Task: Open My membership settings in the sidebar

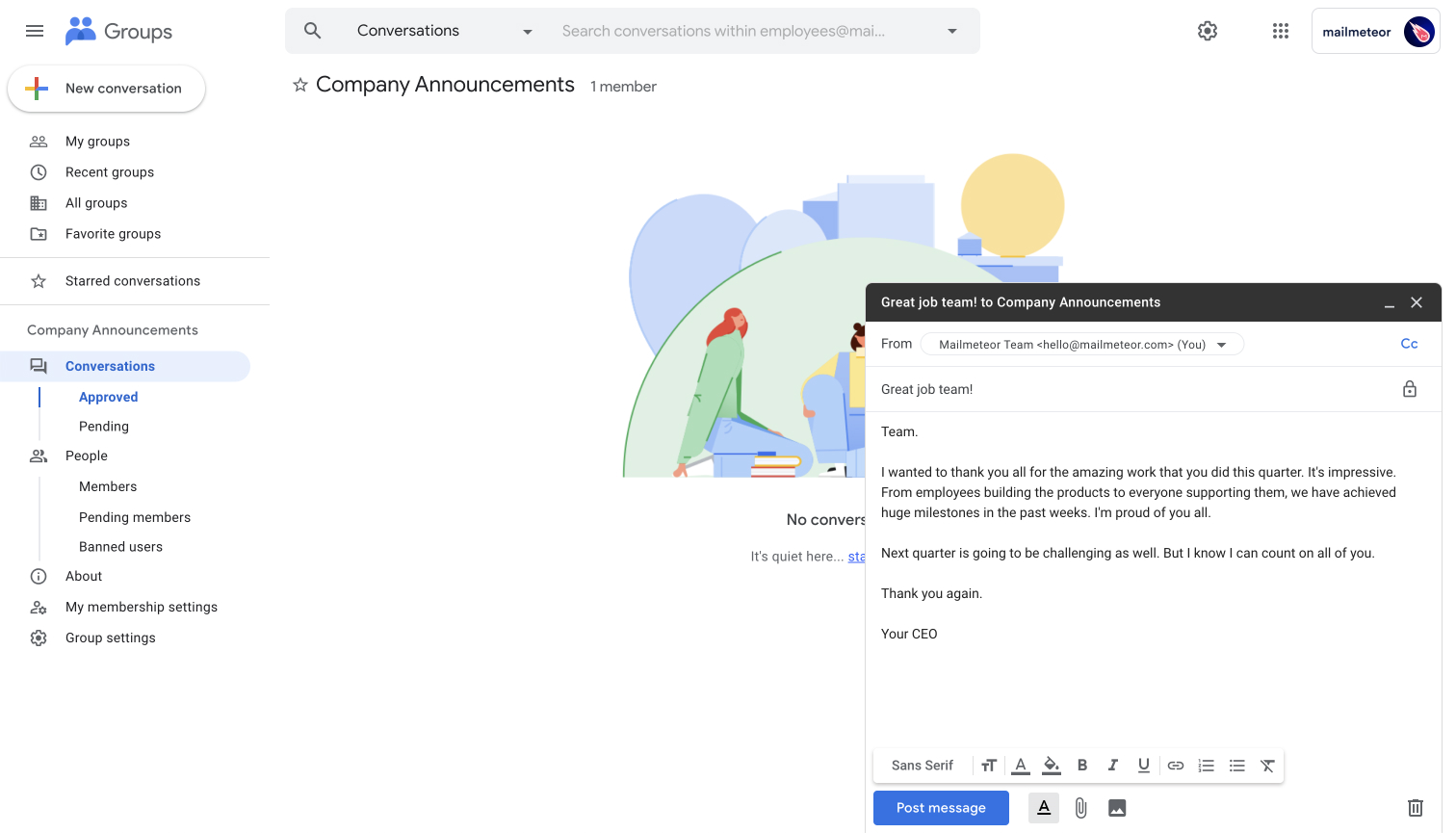Action: (141, 607)
